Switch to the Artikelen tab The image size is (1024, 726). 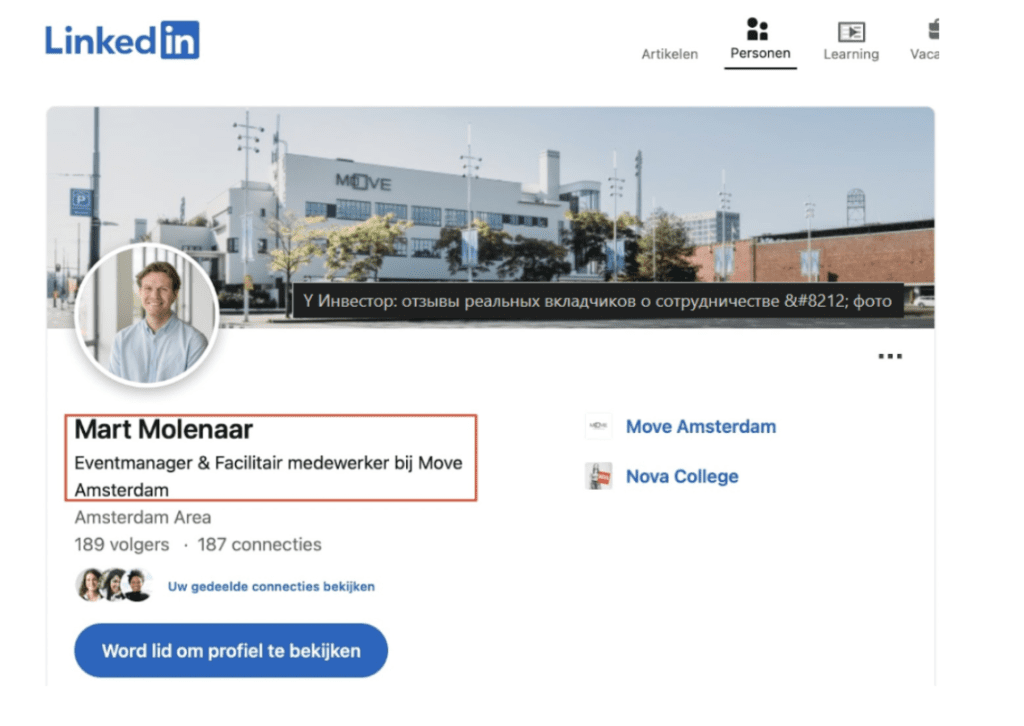coord(669,55)
